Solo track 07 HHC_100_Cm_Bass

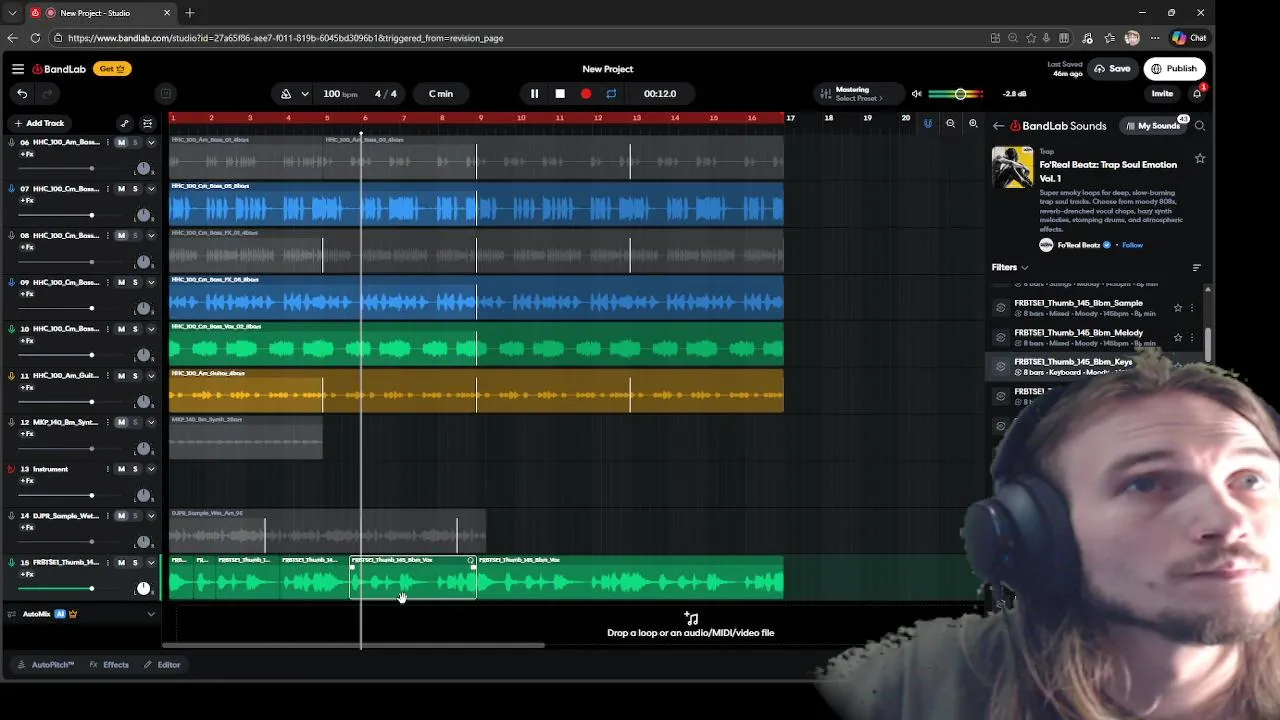tap(135, 189)
